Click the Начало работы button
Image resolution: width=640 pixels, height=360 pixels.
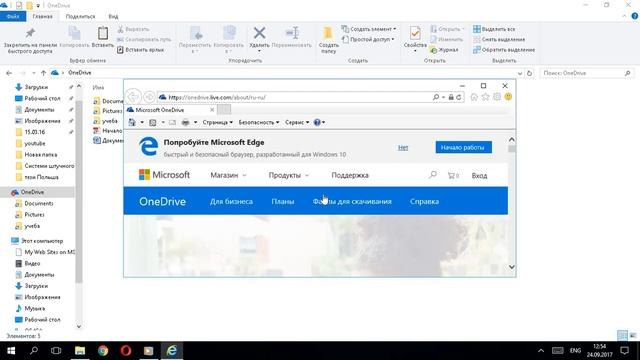click(463, 147)
